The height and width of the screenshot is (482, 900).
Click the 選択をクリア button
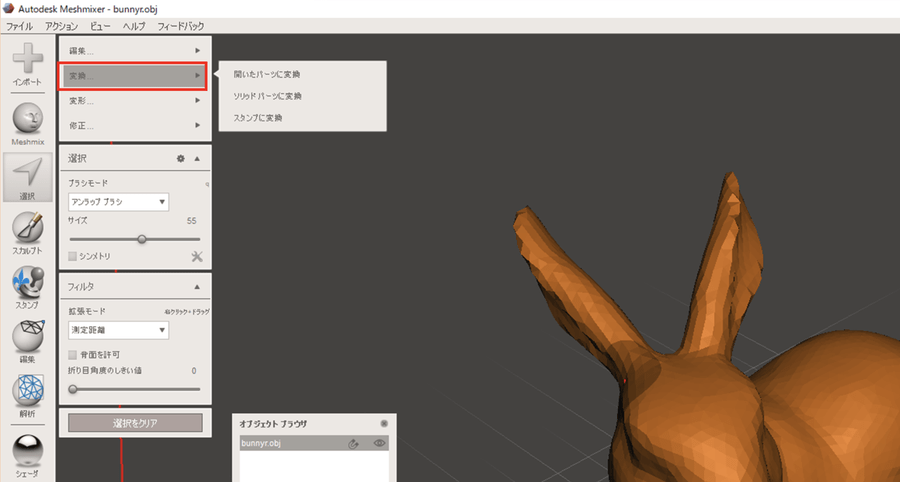135,423
